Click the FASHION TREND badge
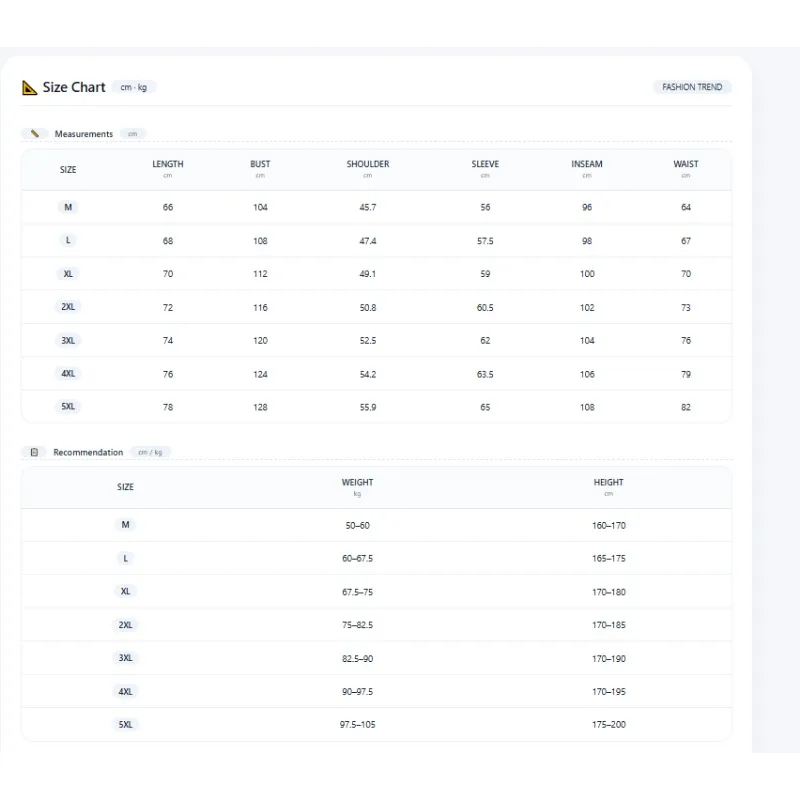800x800 pixels. point(692,87)
